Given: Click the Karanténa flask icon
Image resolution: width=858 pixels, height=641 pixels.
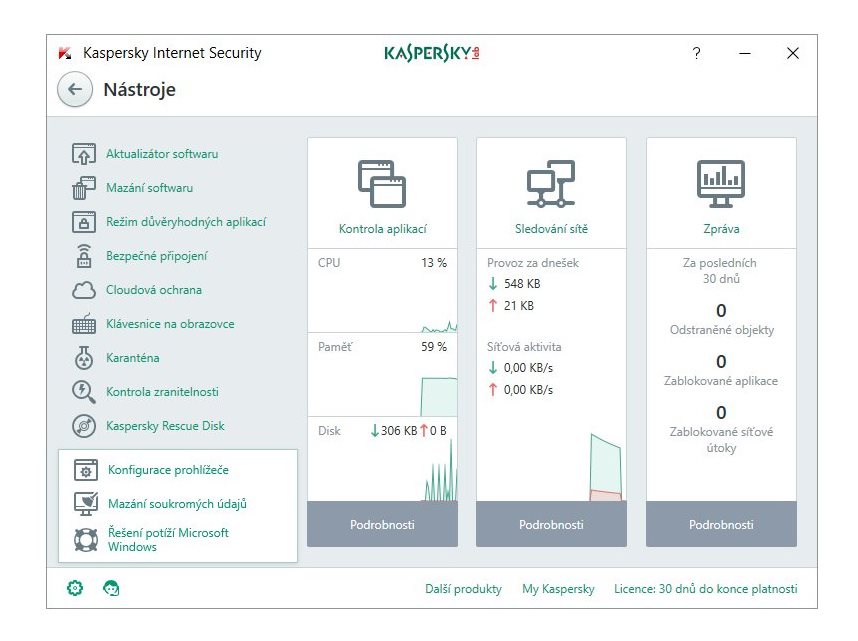Looking at the screenshot, I should [x=84, y=358].
